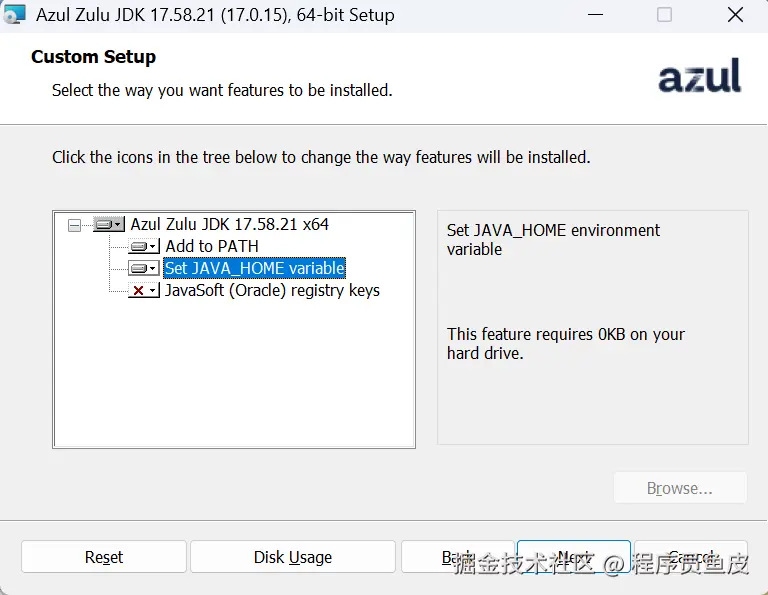Select JavaSoft (Oracle) registry keys item
The width and height of the screenshot is (768, 595).
[x=272, y=290]
